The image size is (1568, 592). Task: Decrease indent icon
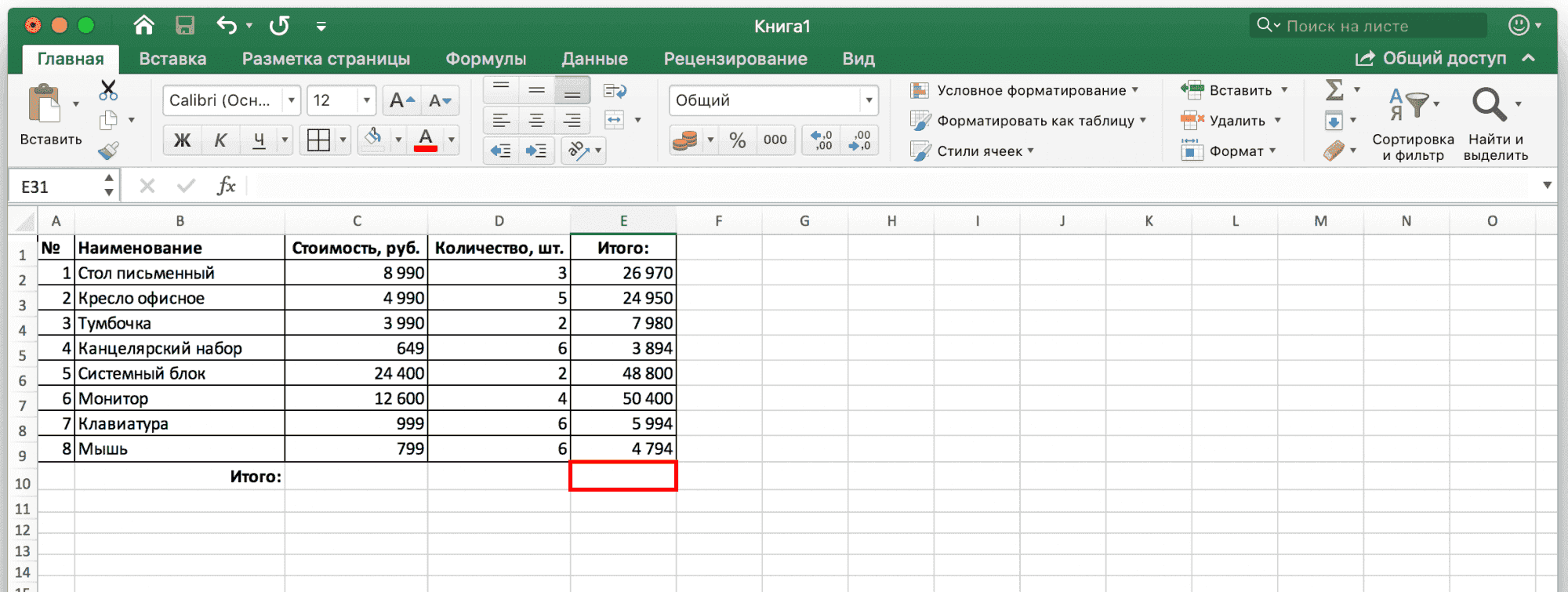(x=501, y=150)
